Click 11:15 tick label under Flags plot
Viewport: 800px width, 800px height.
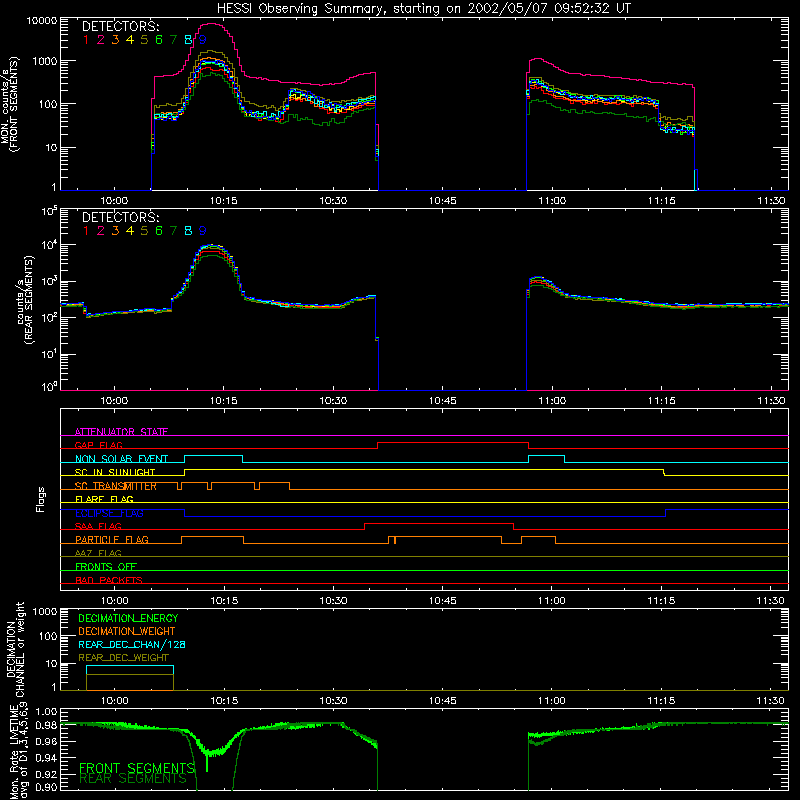661,601
